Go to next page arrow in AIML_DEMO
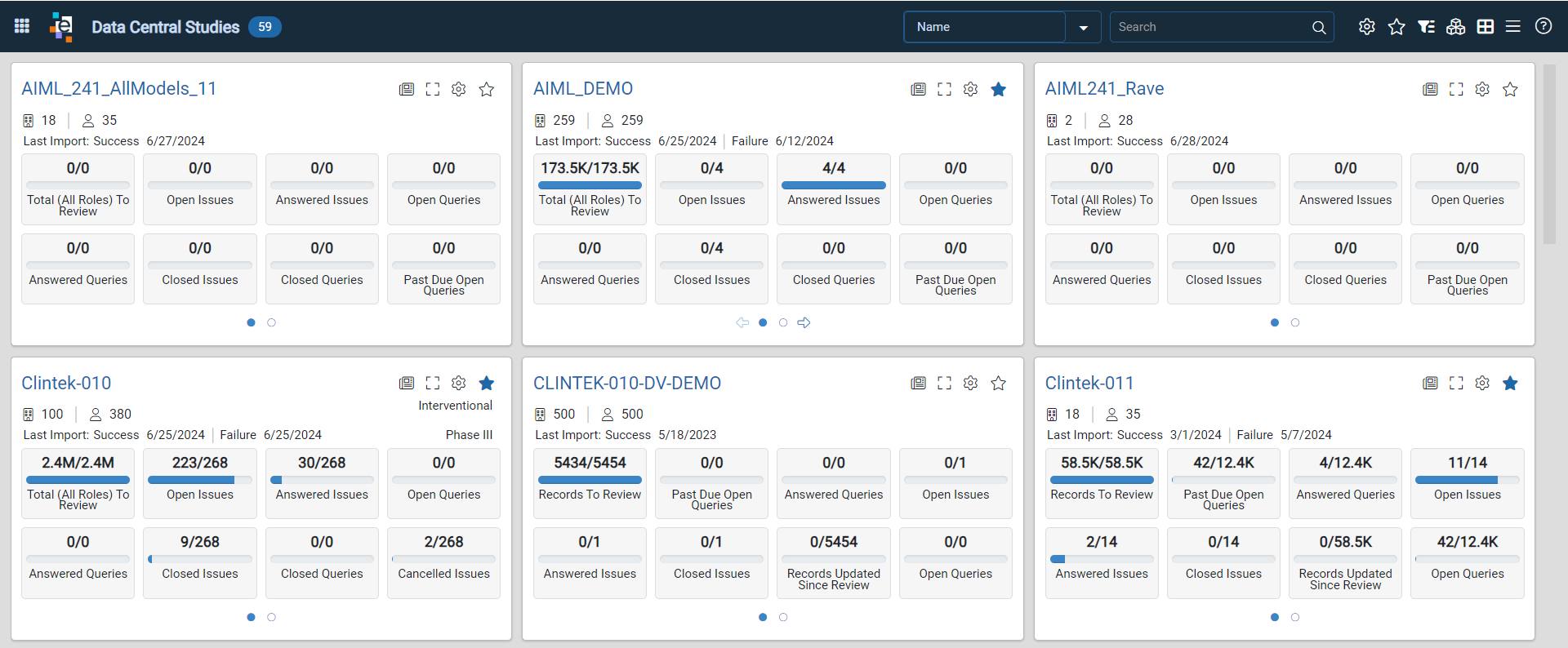This screenshot has width=1568, height=648. tap(804, 322)
